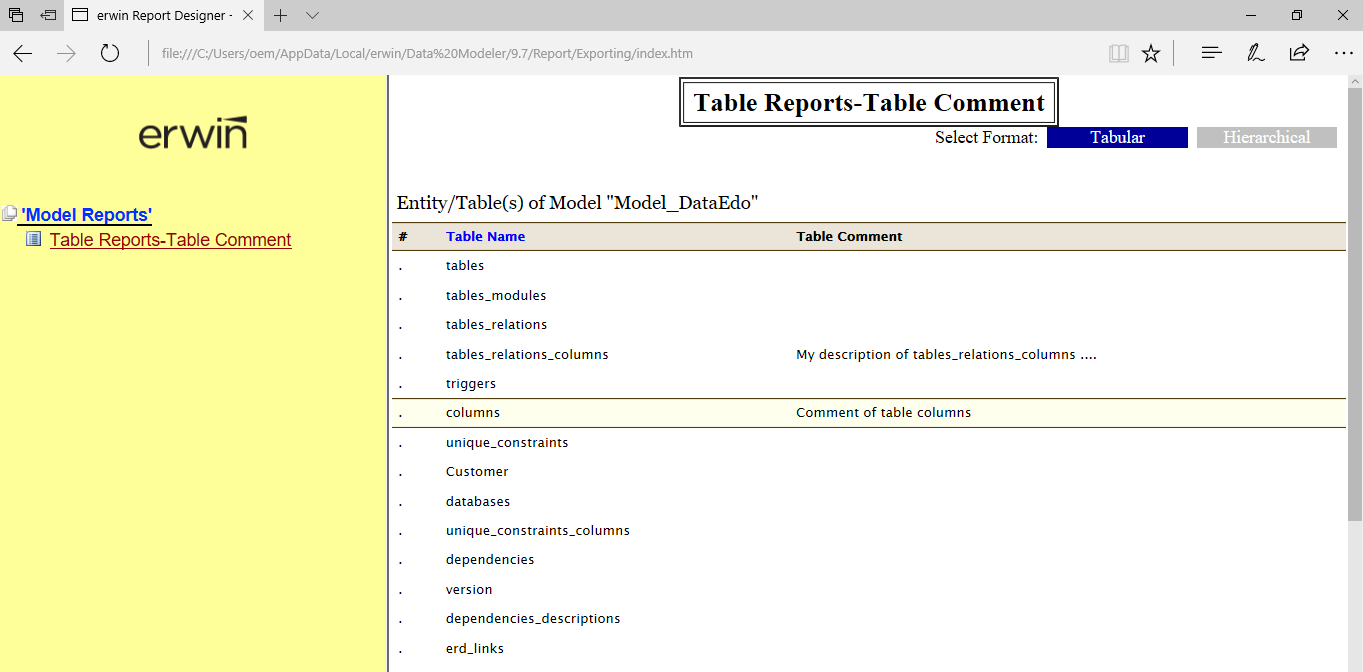Switch to Tabular format
Image resolution: width=1363 pixels, height=672 pixels.
(x=1117, y=138)
